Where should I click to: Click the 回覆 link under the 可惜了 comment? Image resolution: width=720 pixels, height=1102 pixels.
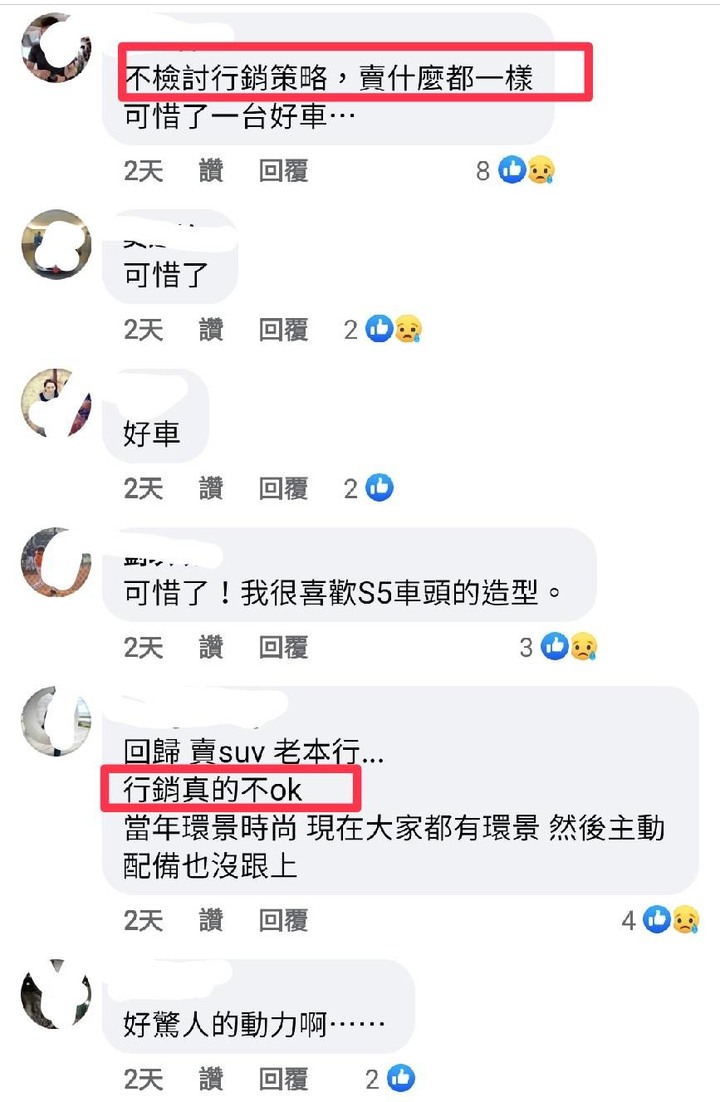pos(283,329)
